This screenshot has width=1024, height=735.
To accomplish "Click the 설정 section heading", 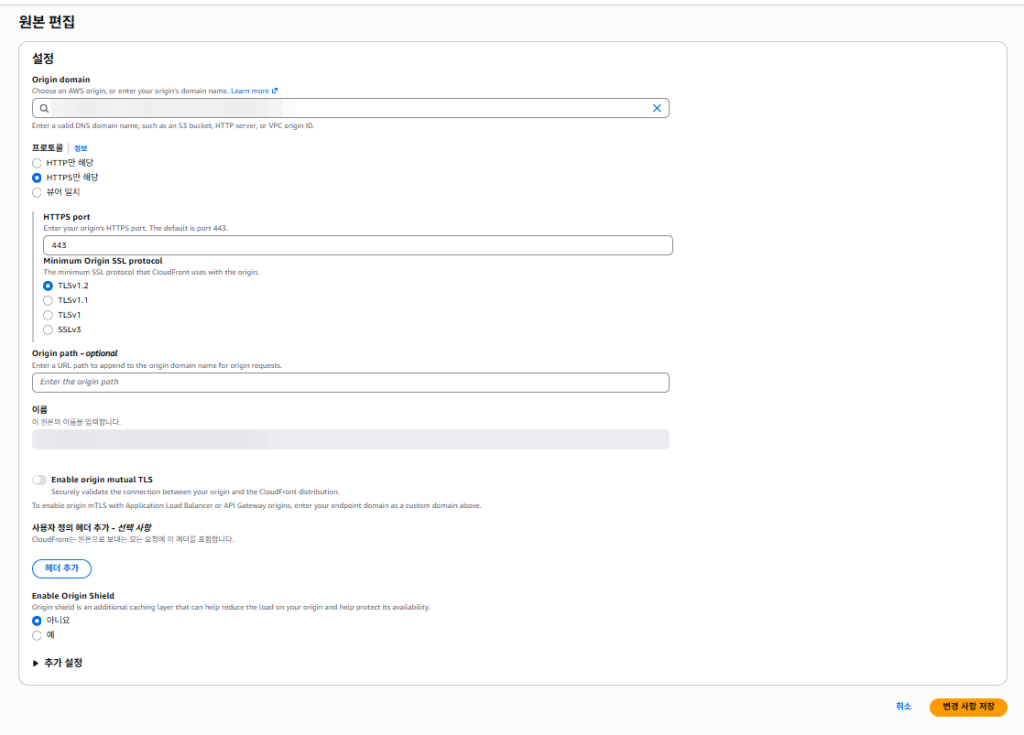I will 43,59.
